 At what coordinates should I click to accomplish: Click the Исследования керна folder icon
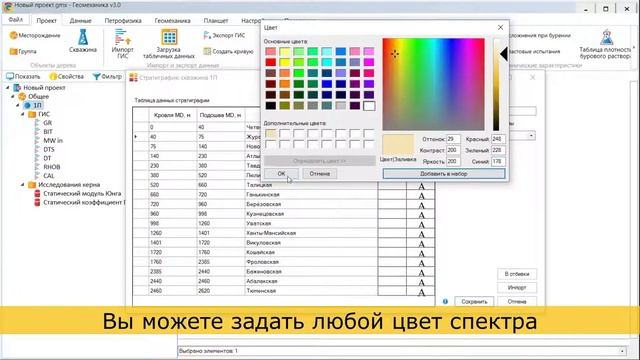(x=32, y=185)
